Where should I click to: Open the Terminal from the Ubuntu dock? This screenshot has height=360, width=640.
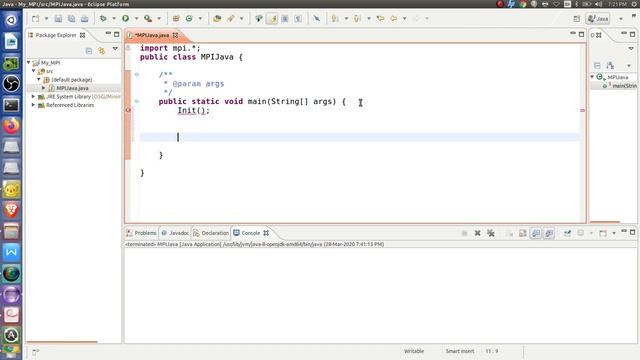(x=11, y=105)
